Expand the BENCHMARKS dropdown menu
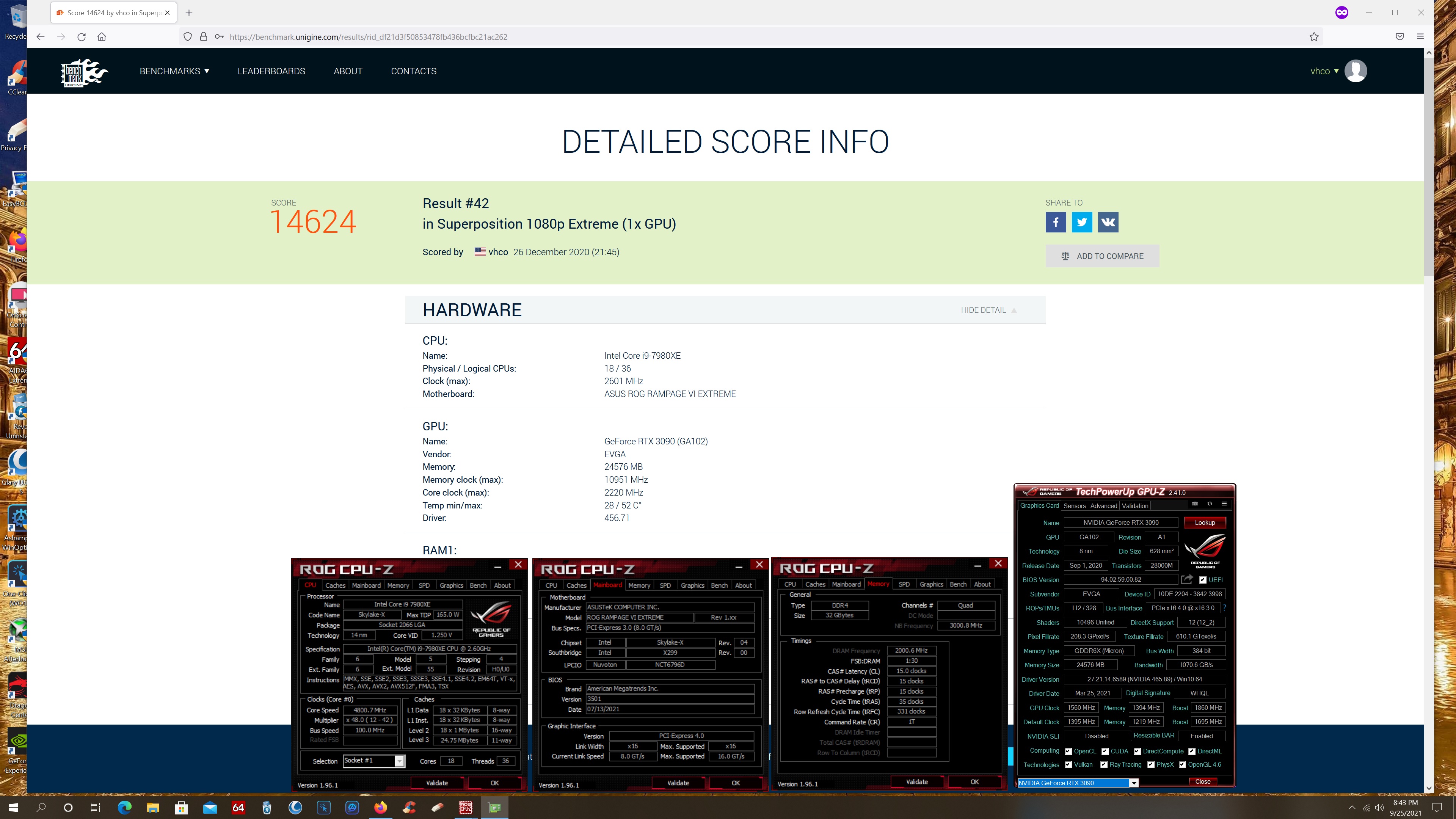Viewport: 1456px width, 819px height. coord(175,71)
